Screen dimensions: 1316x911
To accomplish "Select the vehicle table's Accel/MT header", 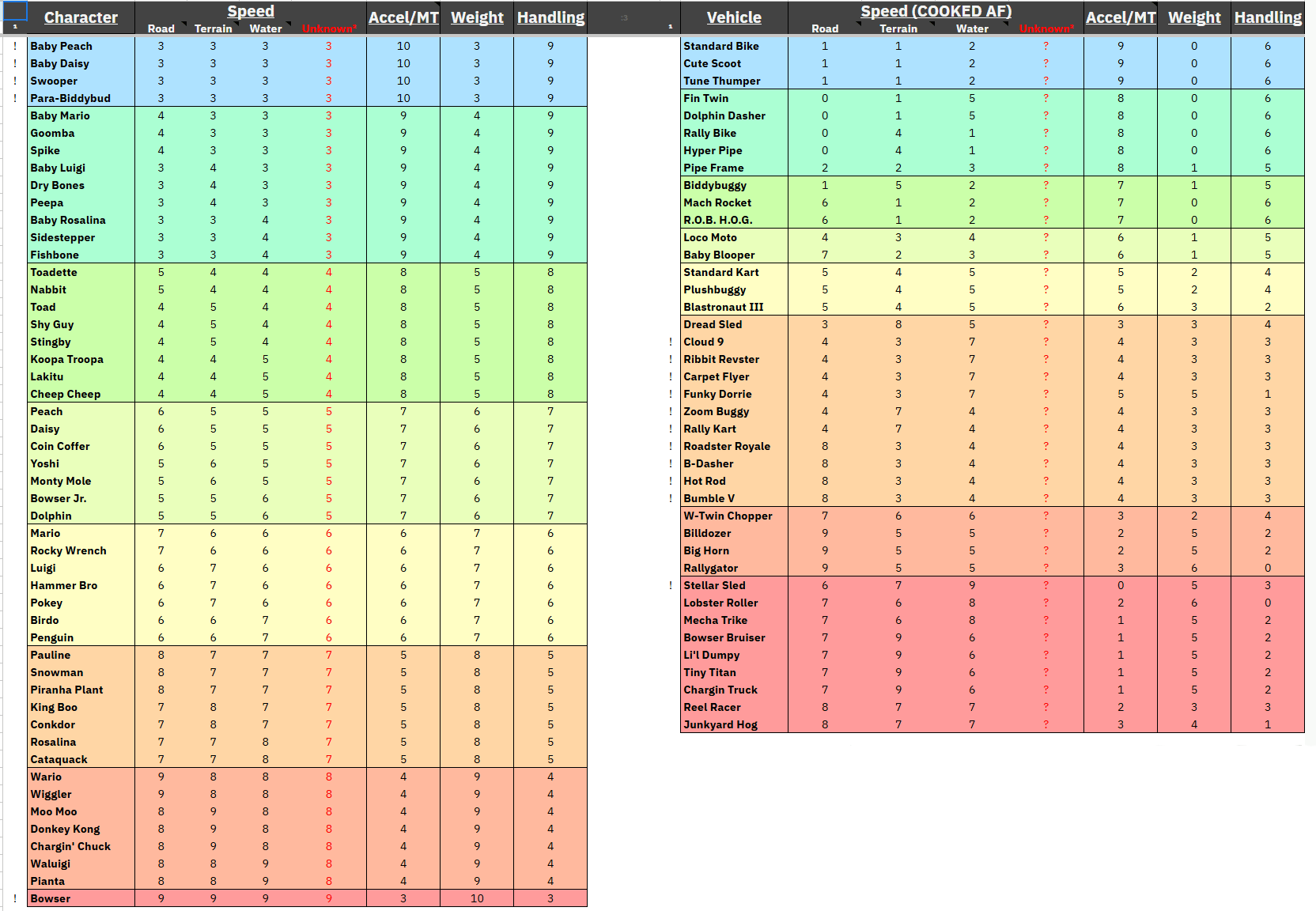I will (1121, 17).
